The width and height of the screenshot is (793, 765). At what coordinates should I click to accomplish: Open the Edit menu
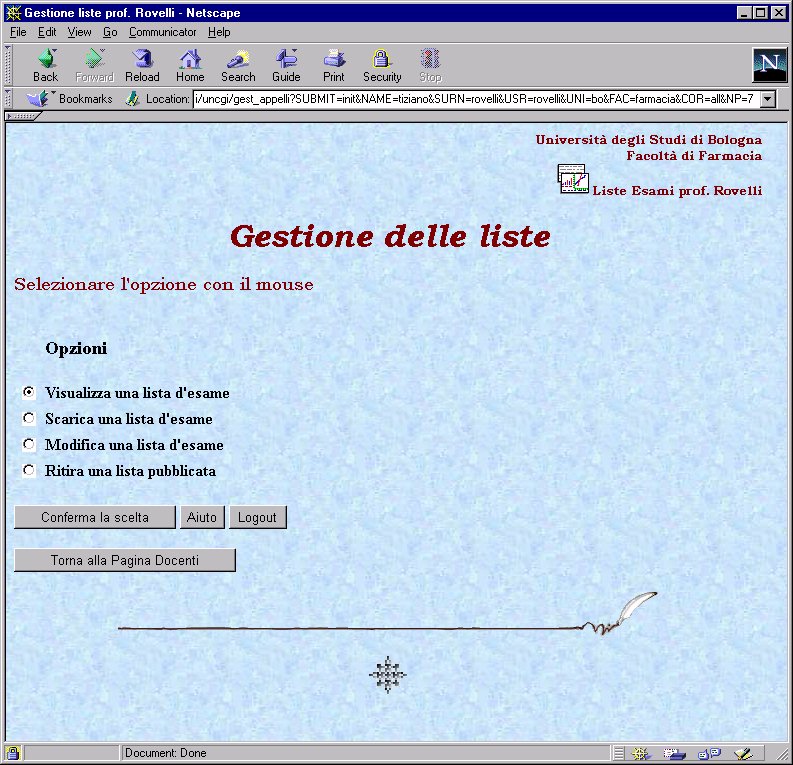[x=47, y=32]
